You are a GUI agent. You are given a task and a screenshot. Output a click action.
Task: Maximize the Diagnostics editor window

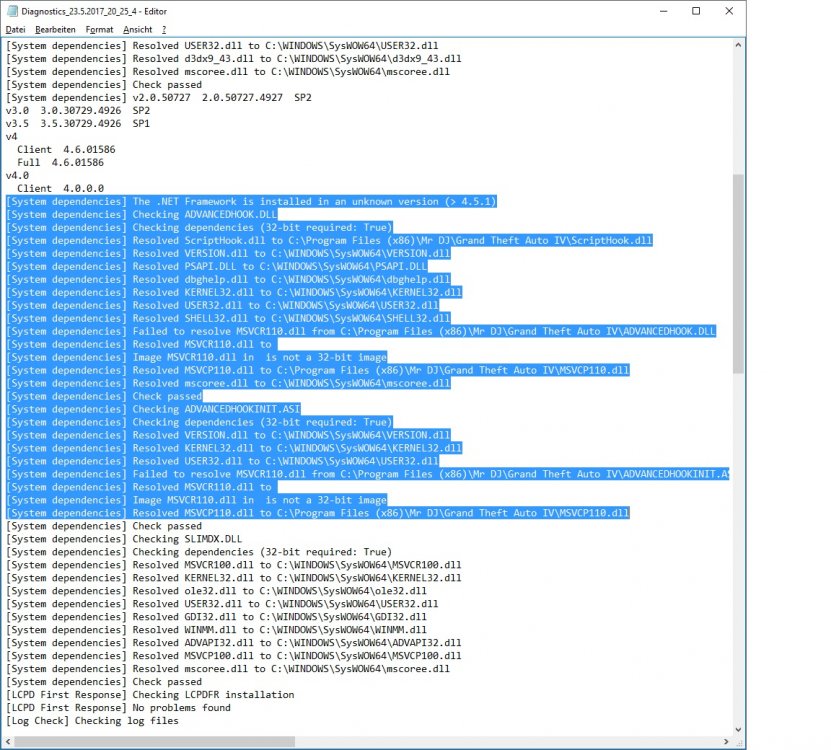696,11
